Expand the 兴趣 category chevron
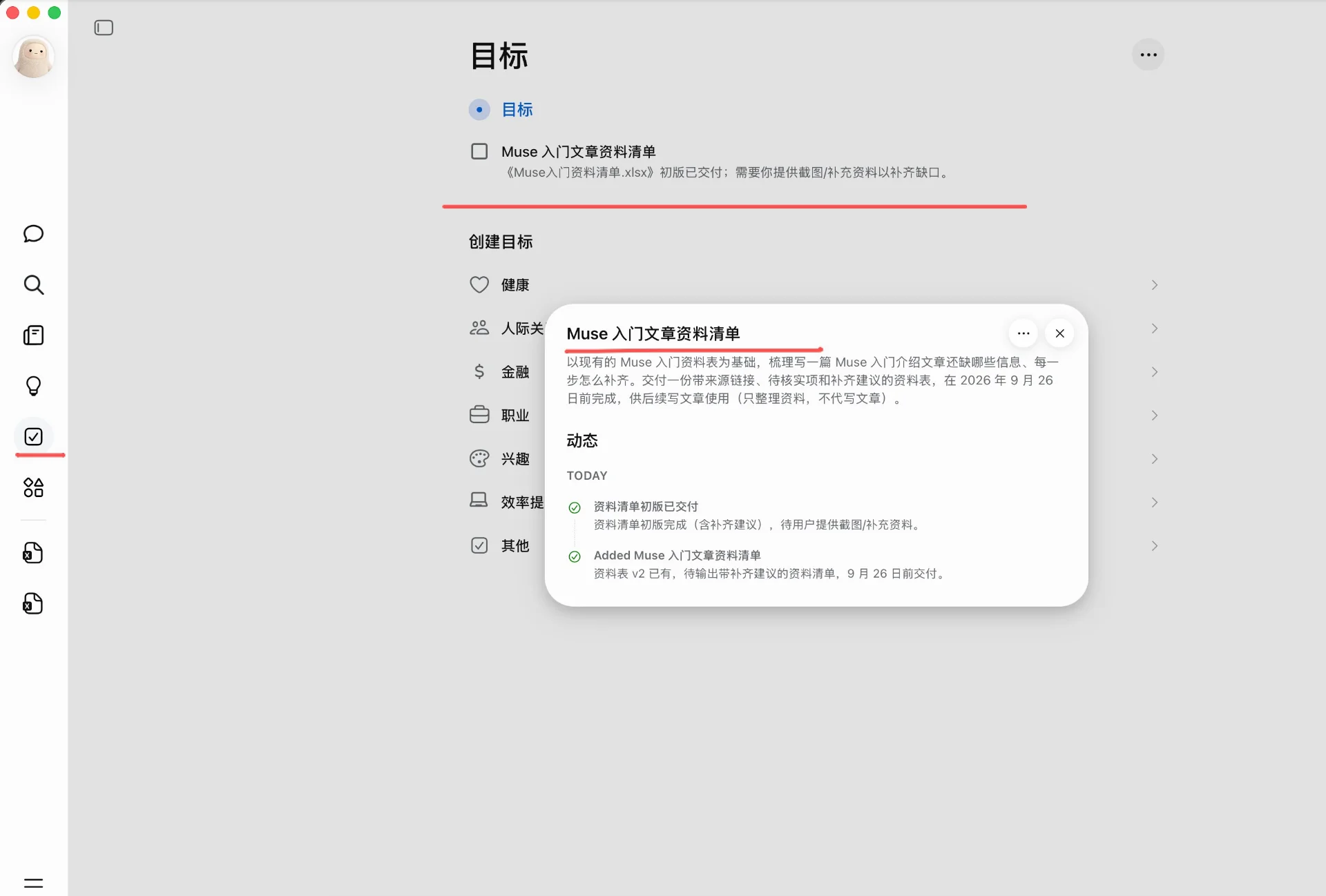1326x896 pixels. coord(1154,458)
